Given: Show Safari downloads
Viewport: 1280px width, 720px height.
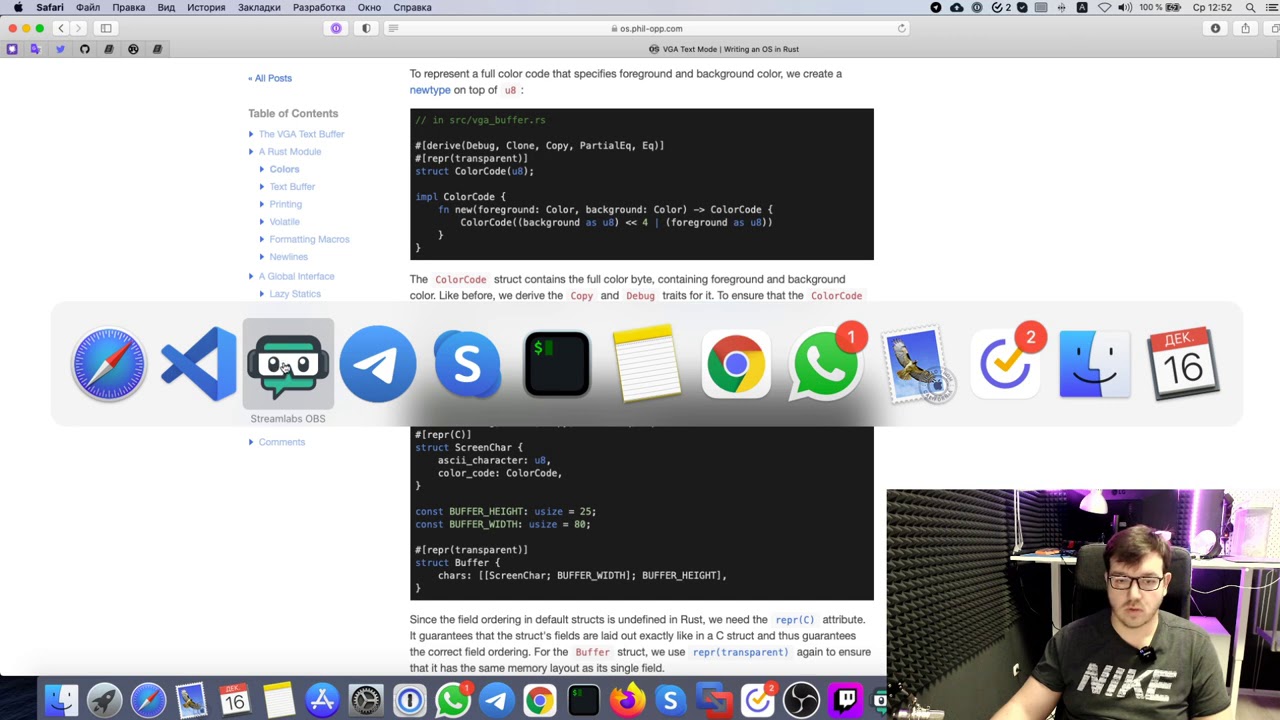Looking at the screenshot, I should [1215, 28].
